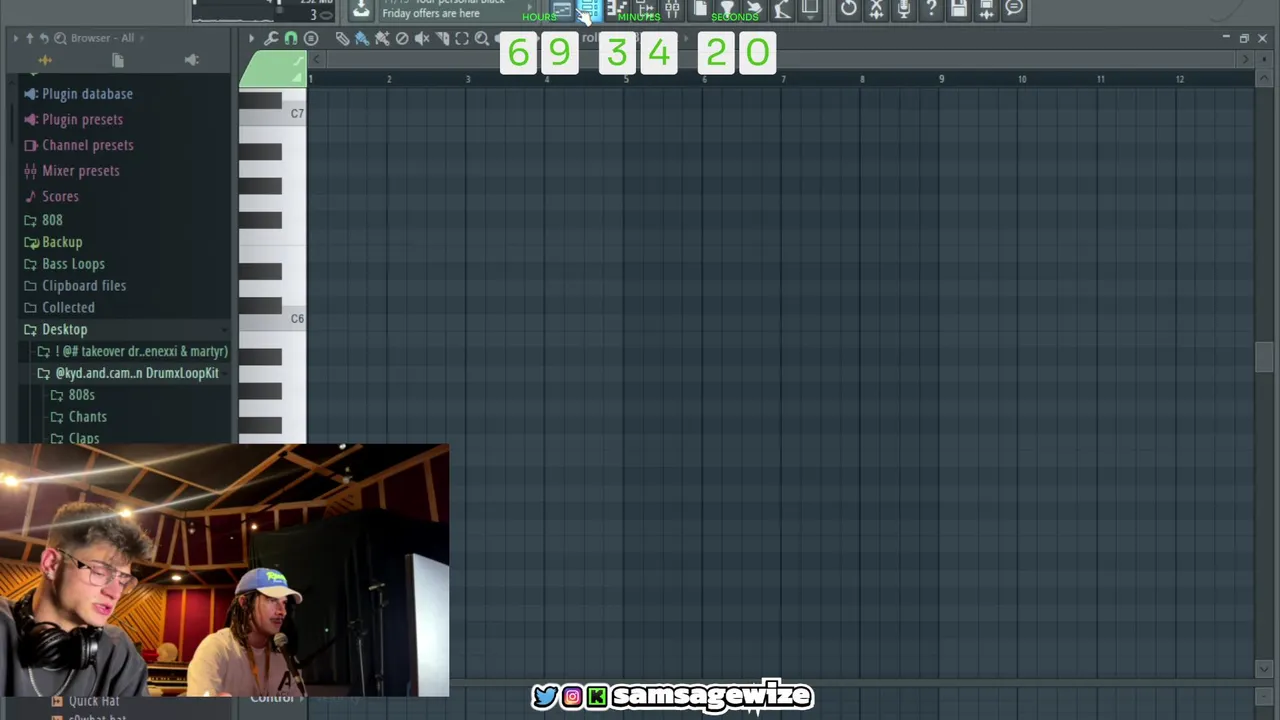Open the help question mark icon

931,9
